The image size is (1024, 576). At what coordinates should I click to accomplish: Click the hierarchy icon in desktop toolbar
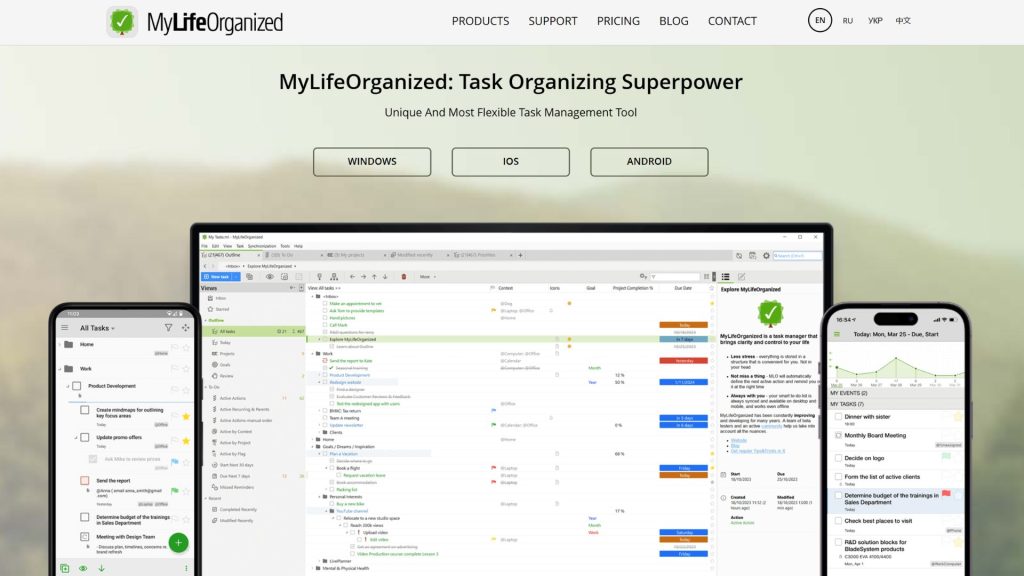334,277
